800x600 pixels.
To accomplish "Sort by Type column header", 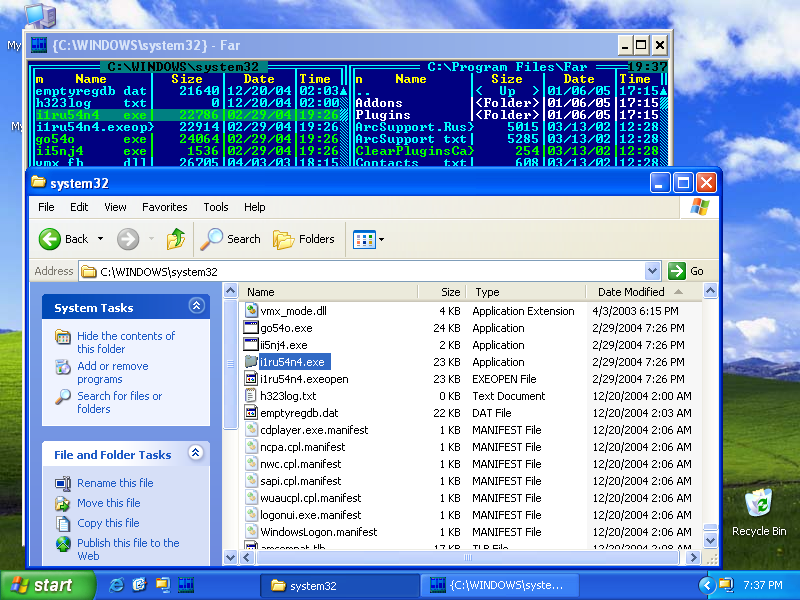I will coord(526,292).
